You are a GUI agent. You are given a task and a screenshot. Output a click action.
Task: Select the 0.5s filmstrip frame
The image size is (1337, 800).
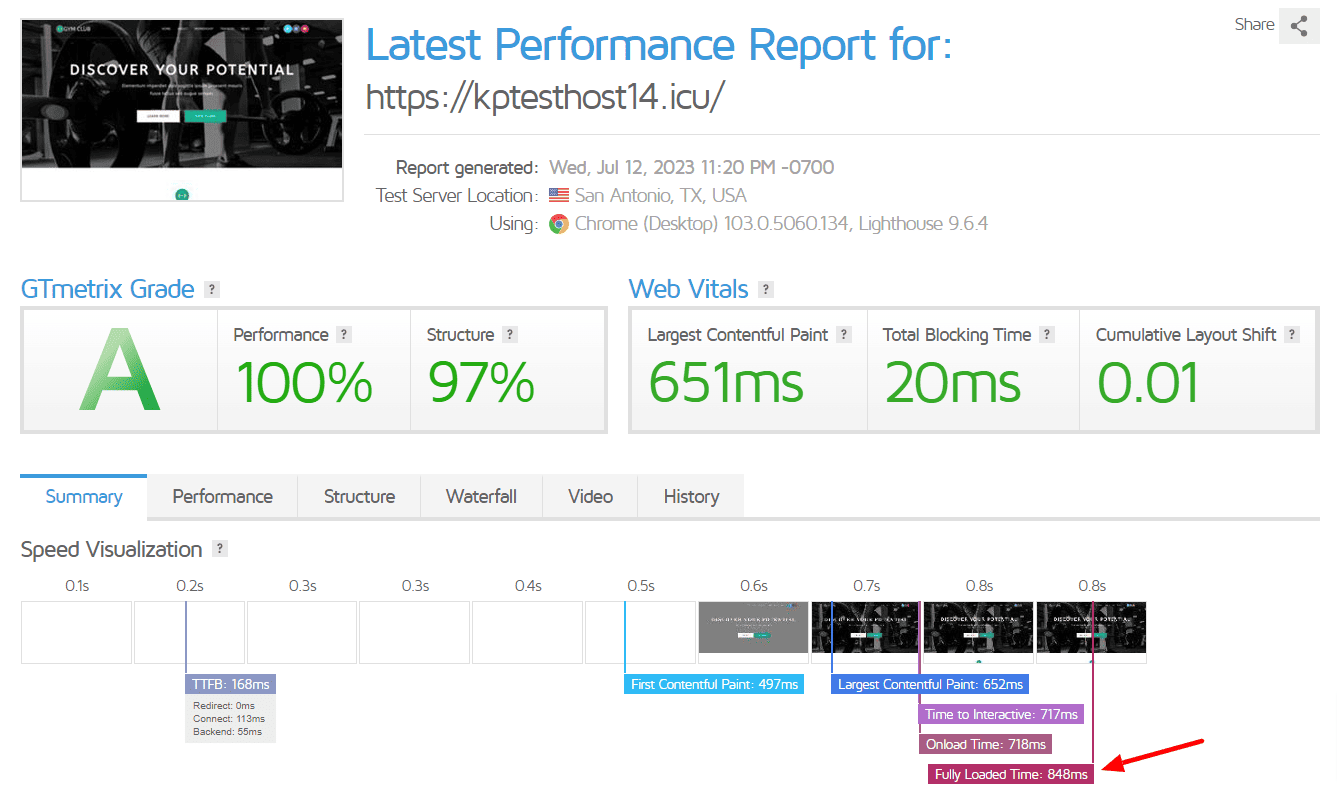pyautogui.click(x=640, y=632)
